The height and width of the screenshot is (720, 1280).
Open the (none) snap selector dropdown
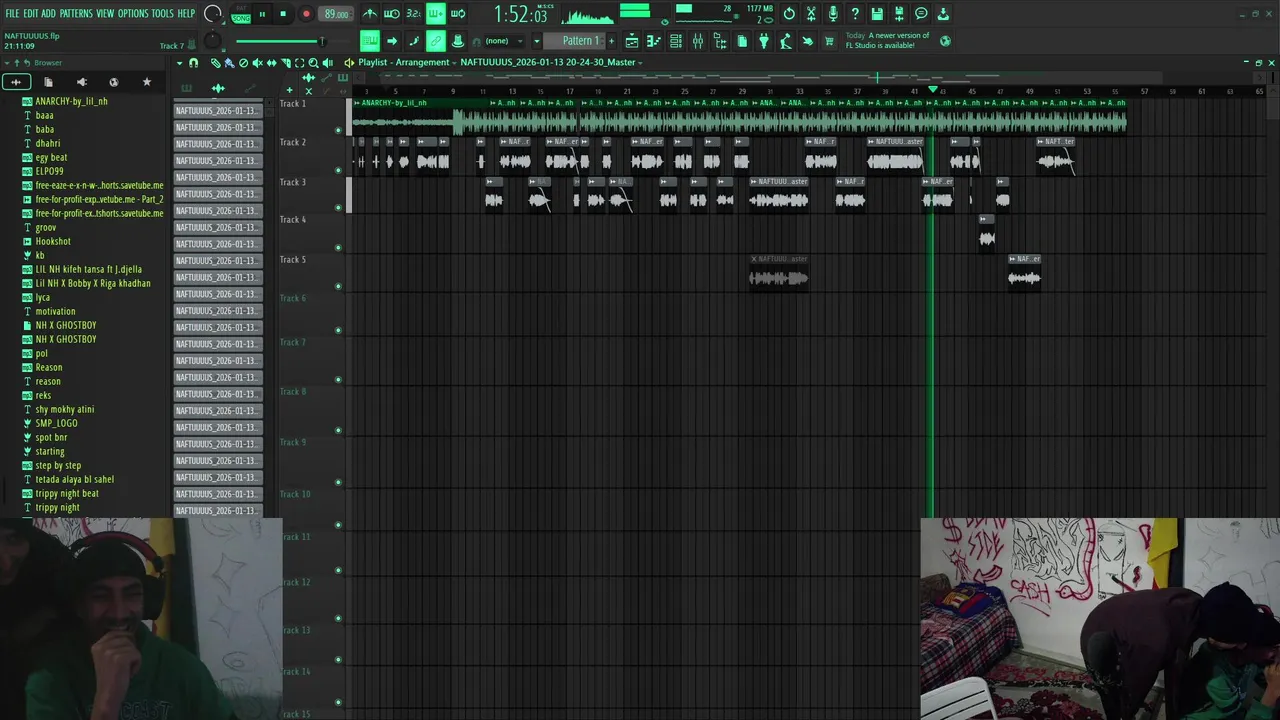(x=503, y=41)
